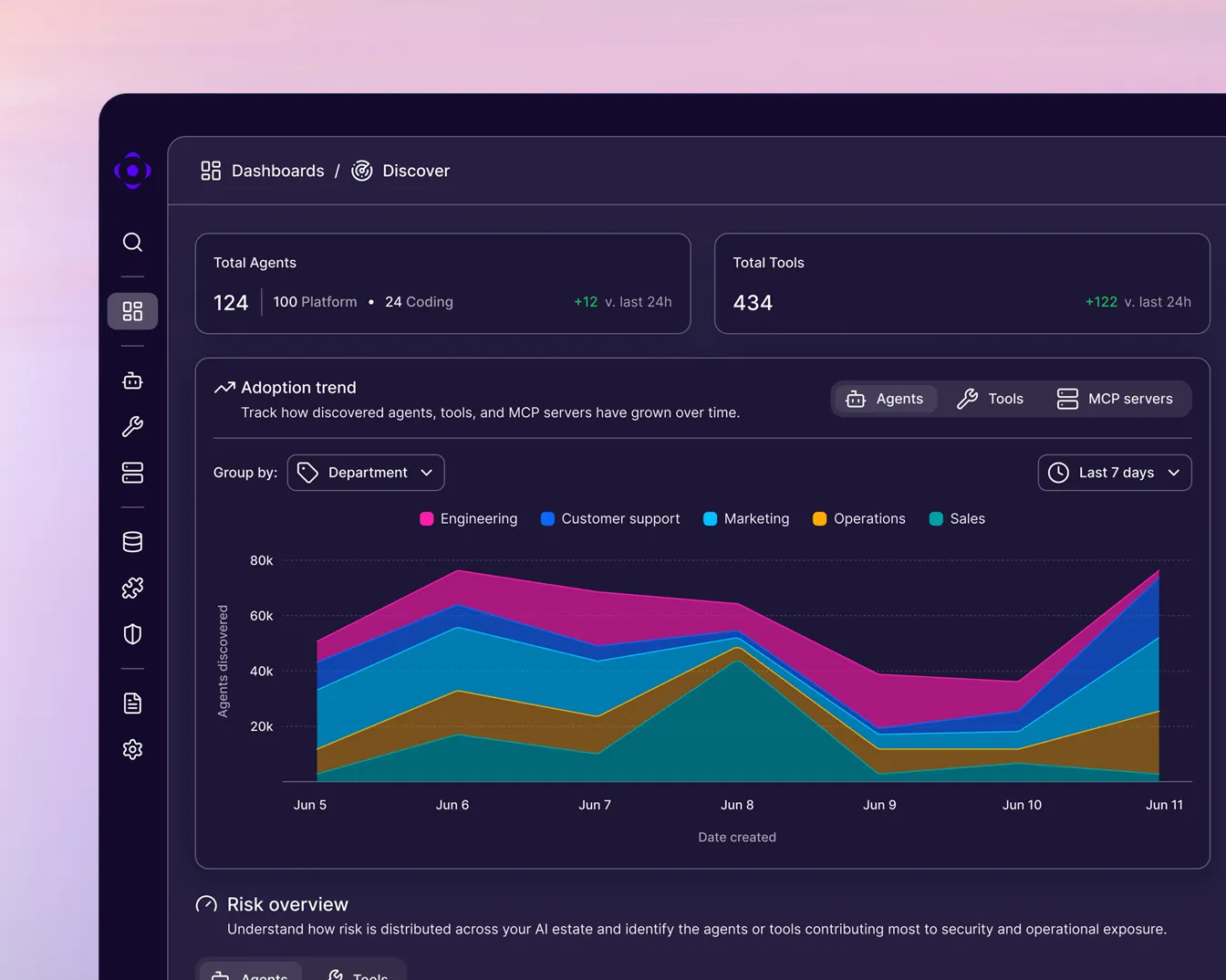The width and height of the screenshot is (1226, 980).
Task: Open the database cylinder icon in sidebar
Action: [132, 542]
